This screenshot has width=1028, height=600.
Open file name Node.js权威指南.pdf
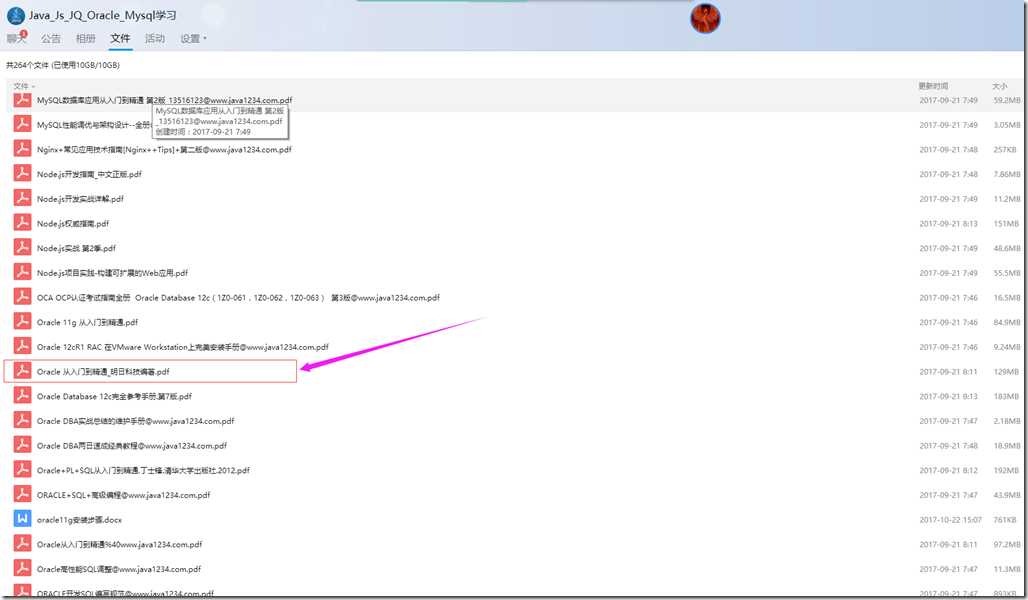[73, 224]
